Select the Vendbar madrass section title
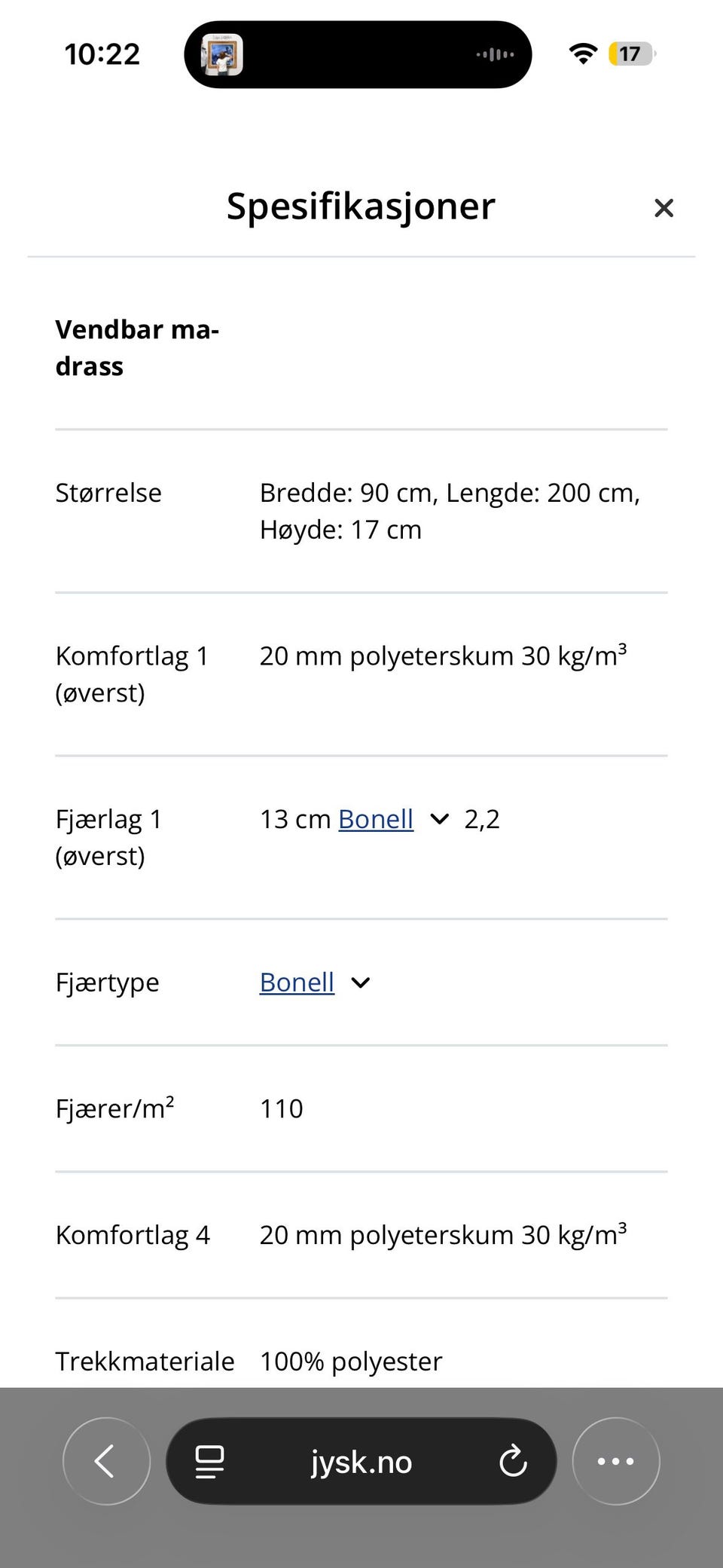723x1568 pixels. pos(137,348)
